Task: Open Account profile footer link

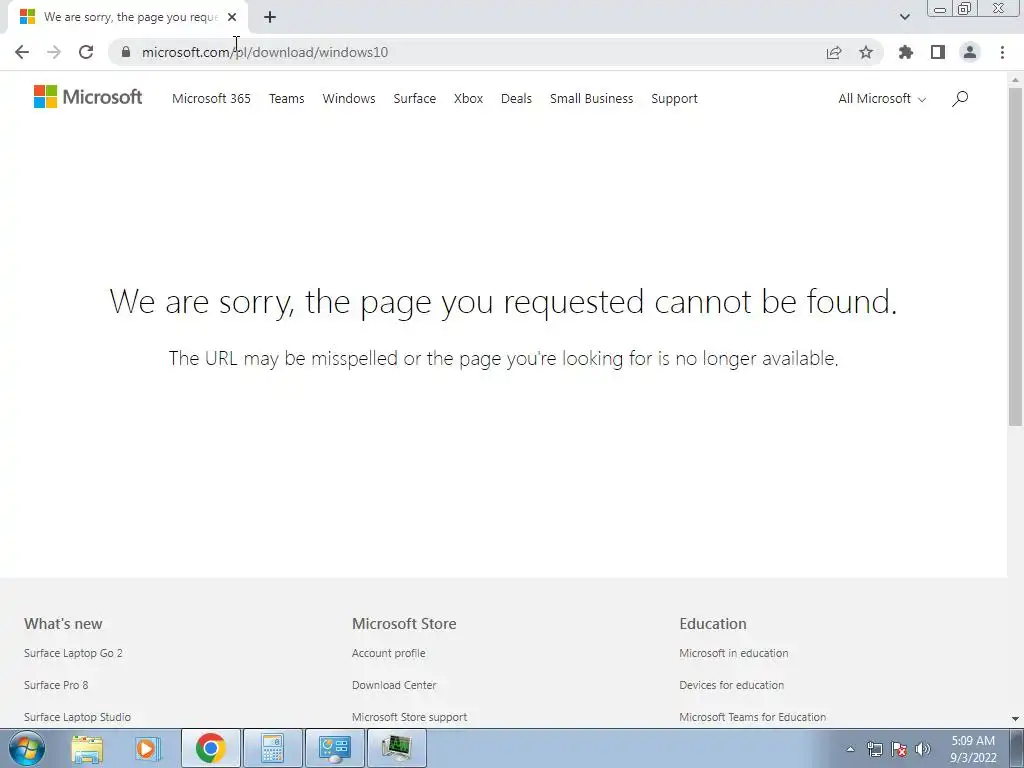Action: click(x=389, y=653)
